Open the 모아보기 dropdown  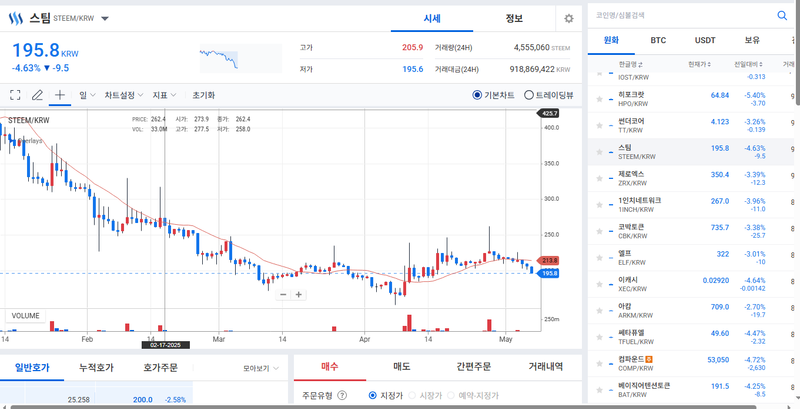coord(261,368)
